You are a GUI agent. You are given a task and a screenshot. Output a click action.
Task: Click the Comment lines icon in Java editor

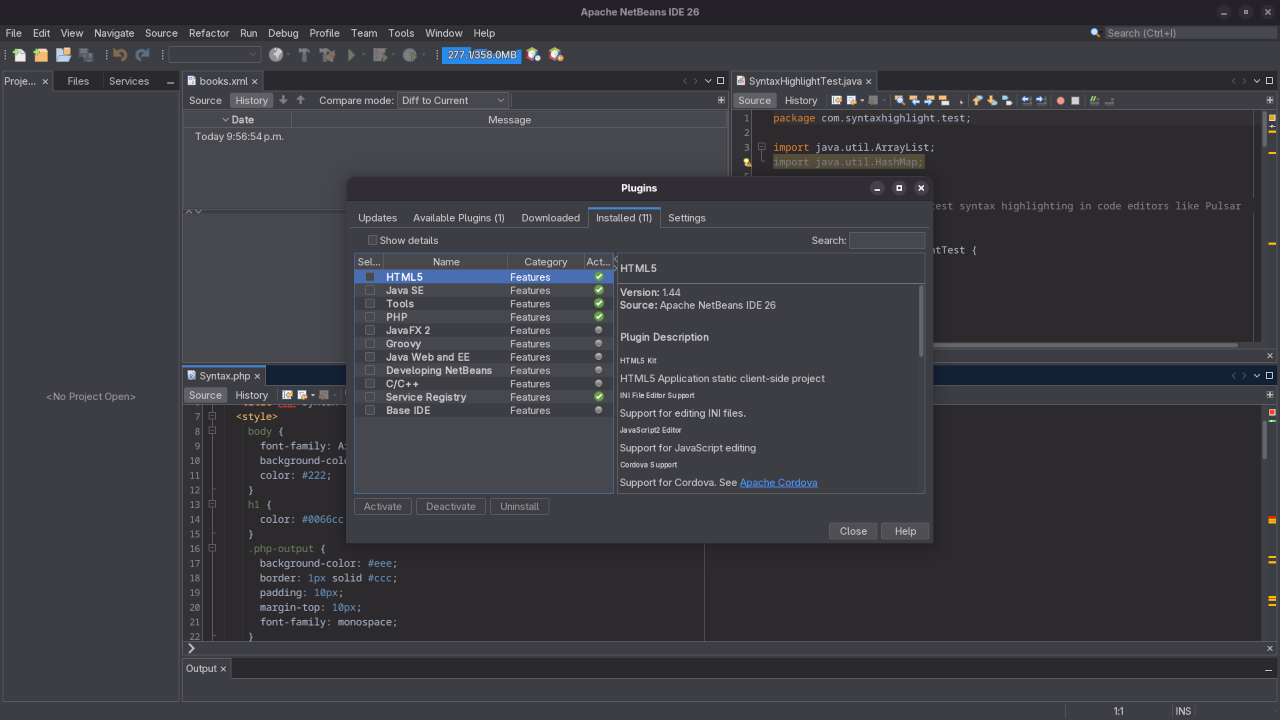click(1094, 100)
